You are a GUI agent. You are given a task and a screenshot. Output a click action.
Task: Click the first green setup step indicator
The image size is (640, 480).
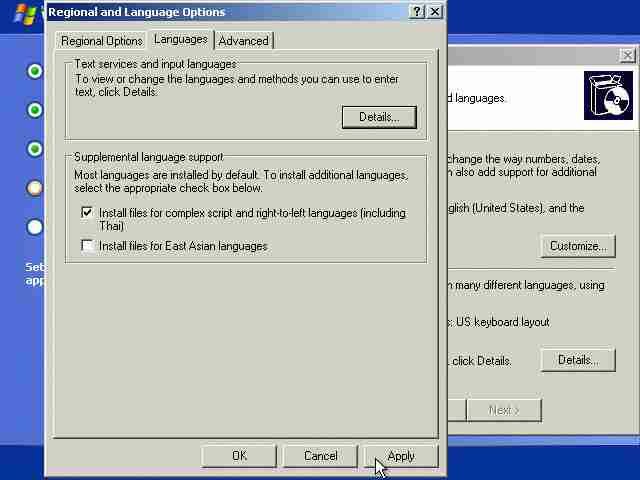pyautogui.click(x=35, y=71)
